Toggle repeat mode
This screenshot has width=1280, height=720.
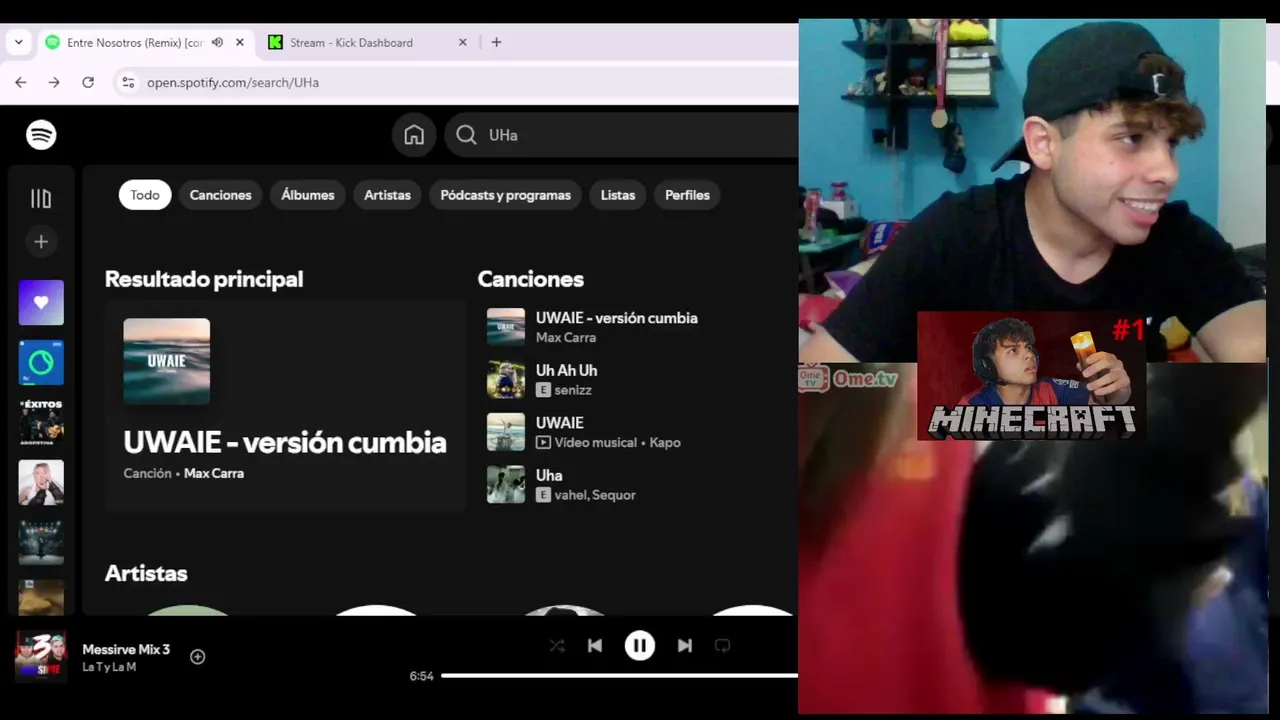point(723,646)
